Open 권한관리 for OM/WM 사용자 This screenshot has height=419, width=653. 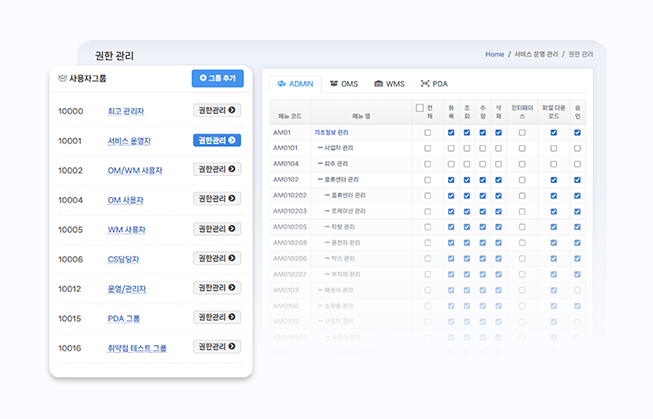pos(217,169)
